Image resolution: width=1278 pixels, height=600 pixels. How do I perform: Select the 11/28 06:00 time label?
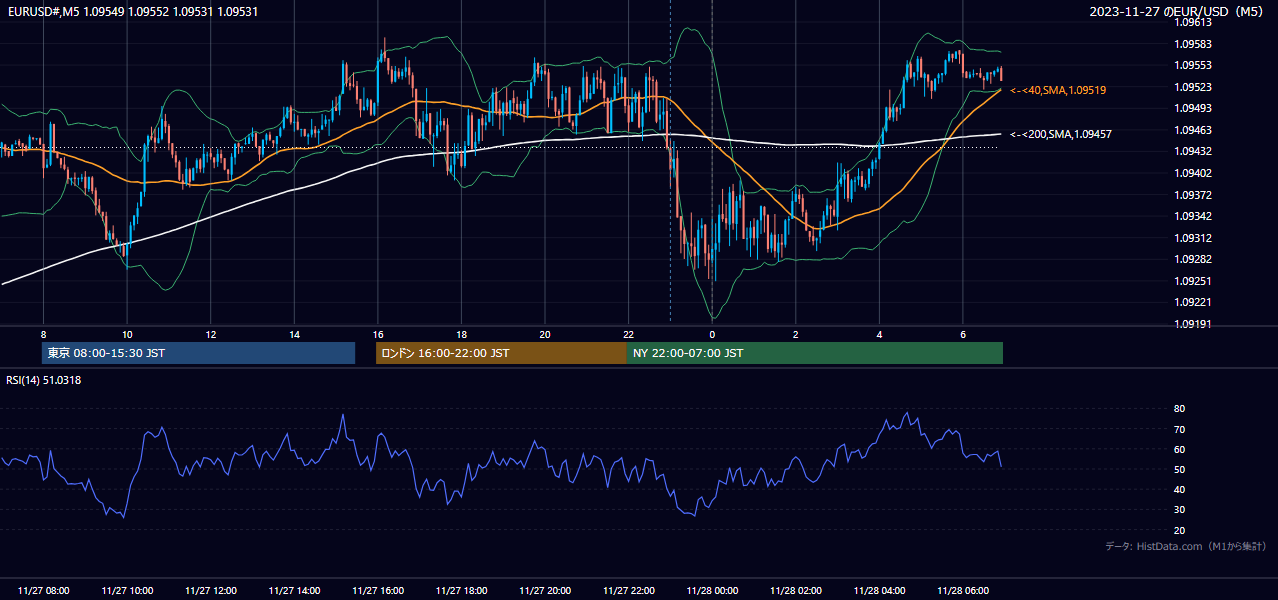(962, 591)
